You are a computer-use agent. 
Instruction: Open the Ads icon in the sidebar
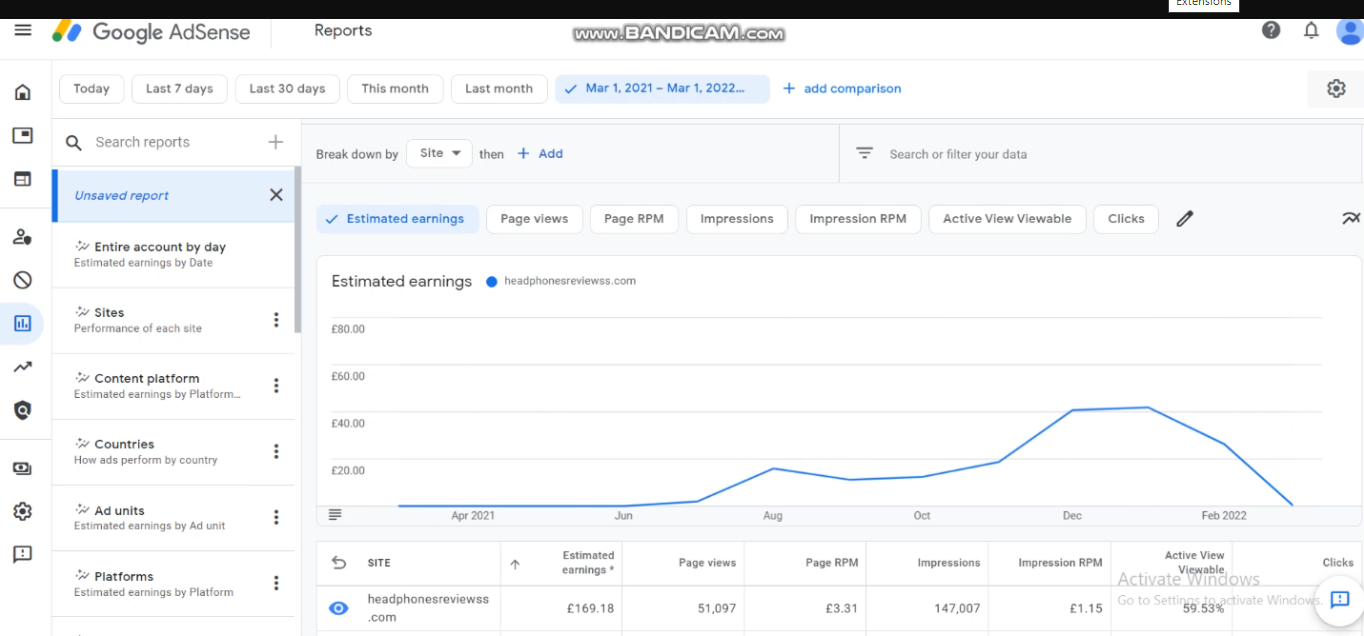pos(22,136)
